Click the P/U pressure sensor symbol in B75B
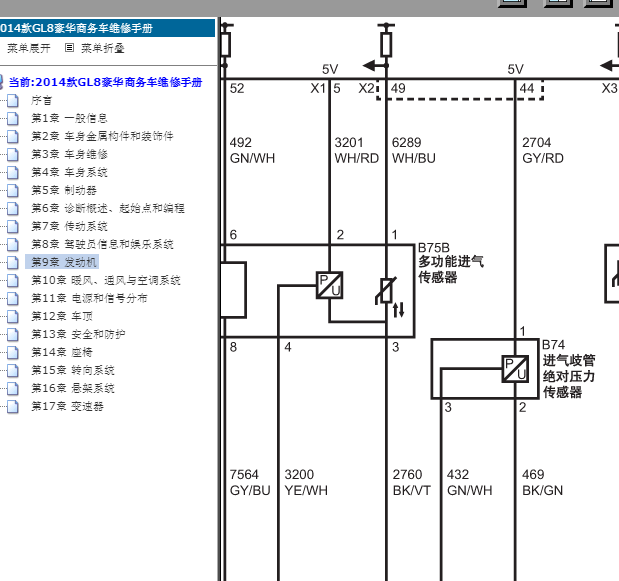Screen dimensions: 619x581 click(x=330, y=285)
